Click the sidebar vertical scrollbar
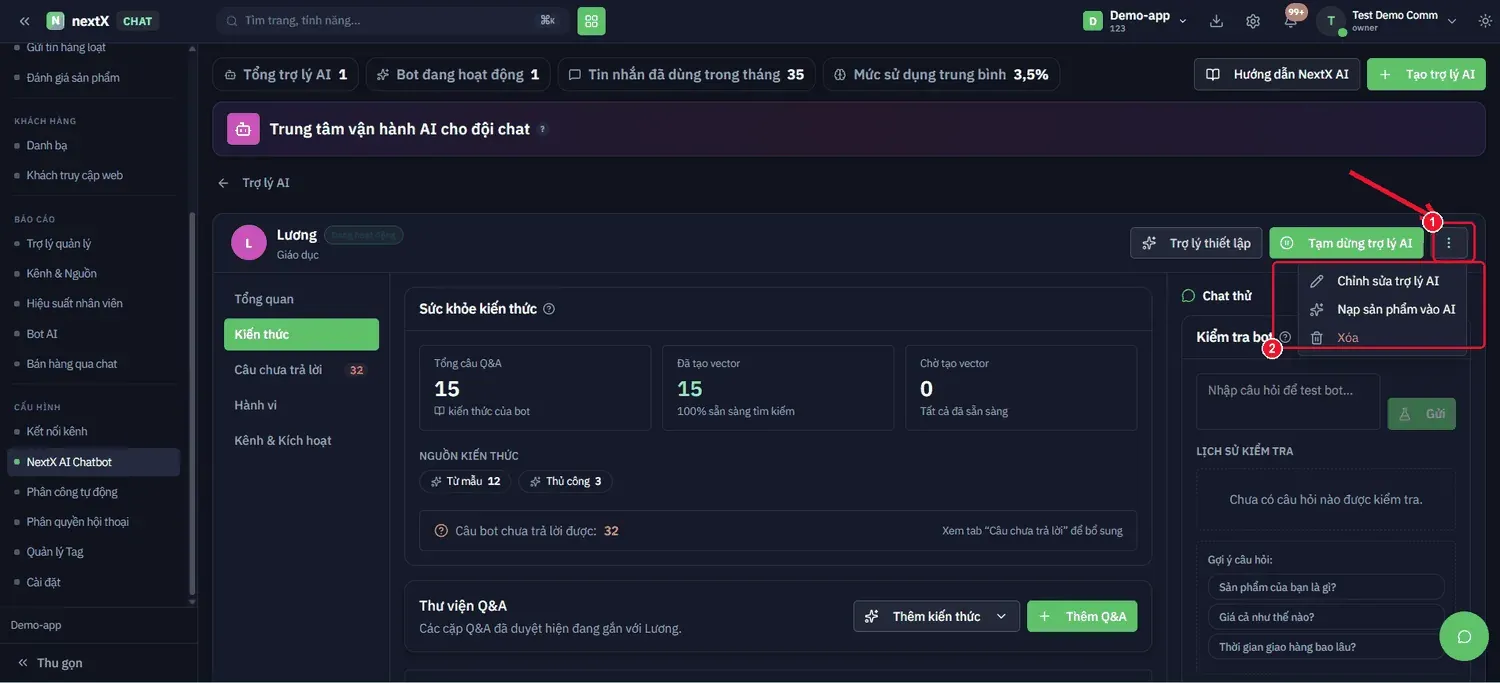1500x683 pixels. (192, 400)
